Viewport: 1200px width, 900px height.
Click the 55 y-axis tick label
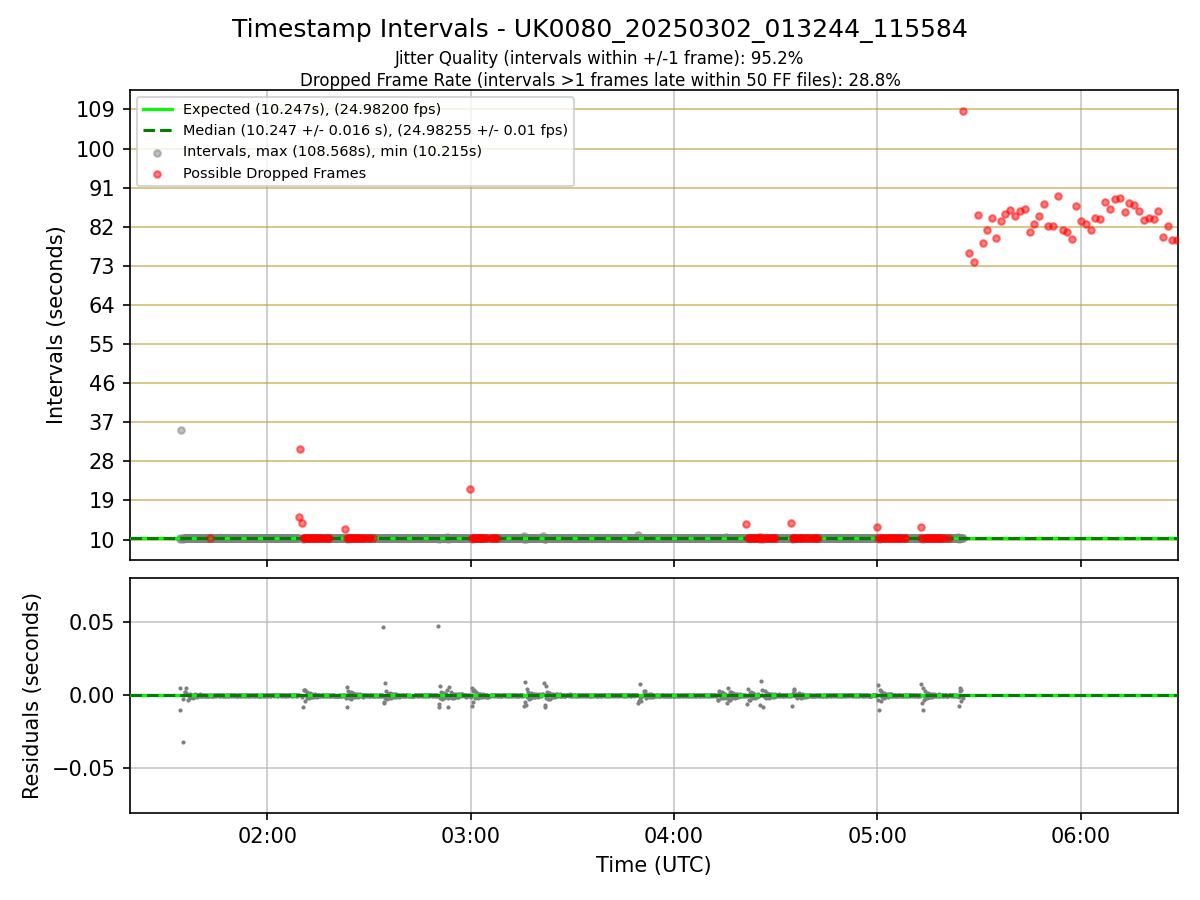tap(104, 344)
